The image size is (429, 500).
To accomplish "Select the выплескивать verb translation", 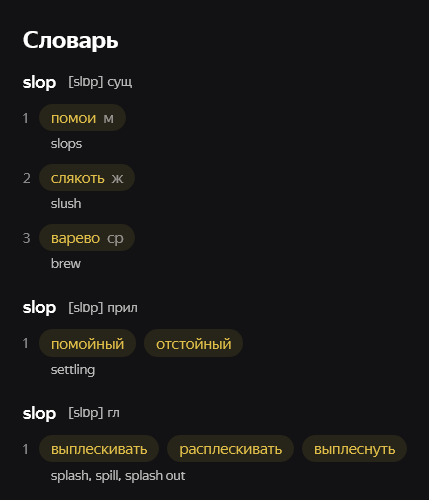I will pos(99,449).
